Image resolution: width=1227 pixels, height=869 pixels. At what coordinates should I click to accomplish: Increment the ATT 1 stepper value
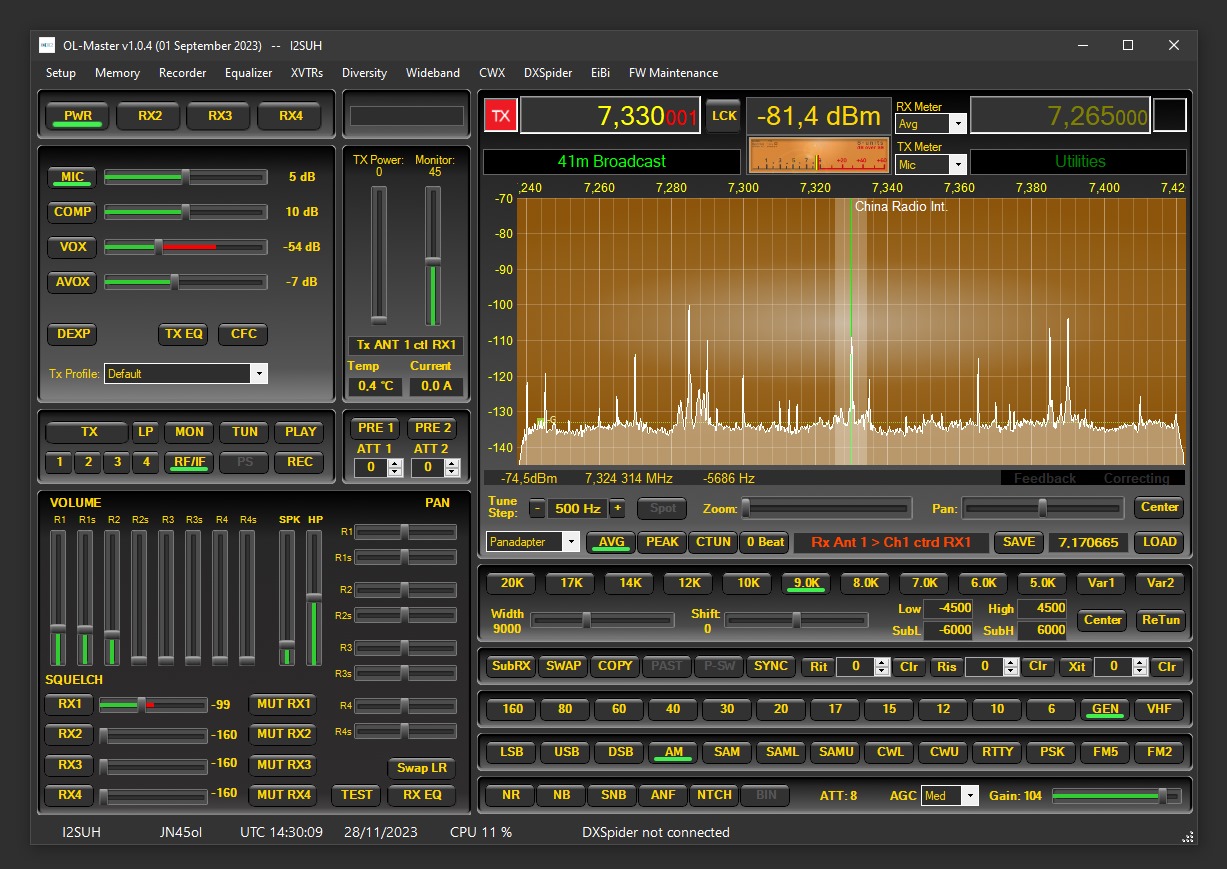395,462
